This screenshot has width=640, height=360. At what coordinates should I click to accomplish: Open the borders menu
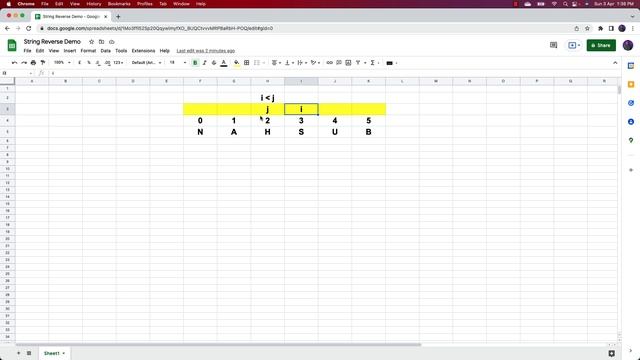[x=247, y=63]
